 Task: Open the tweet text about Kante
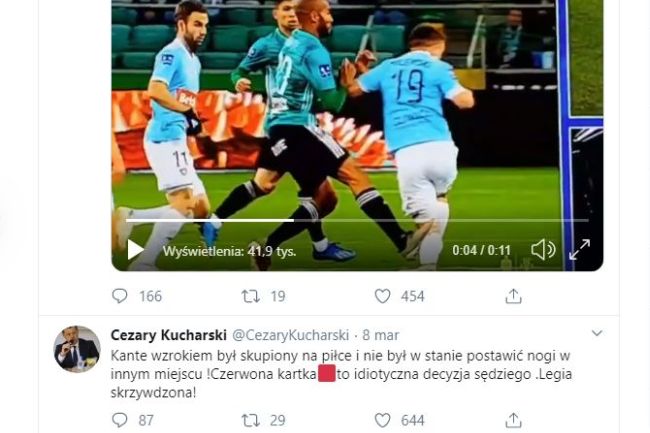point(341,374)
